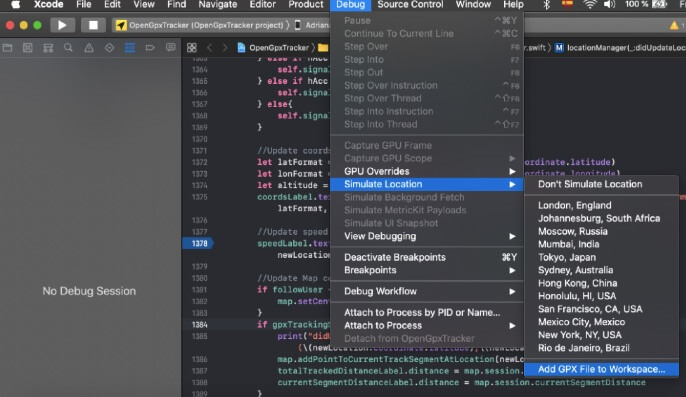Click the related items grid icon
The image size is (686, 397).
192,48
